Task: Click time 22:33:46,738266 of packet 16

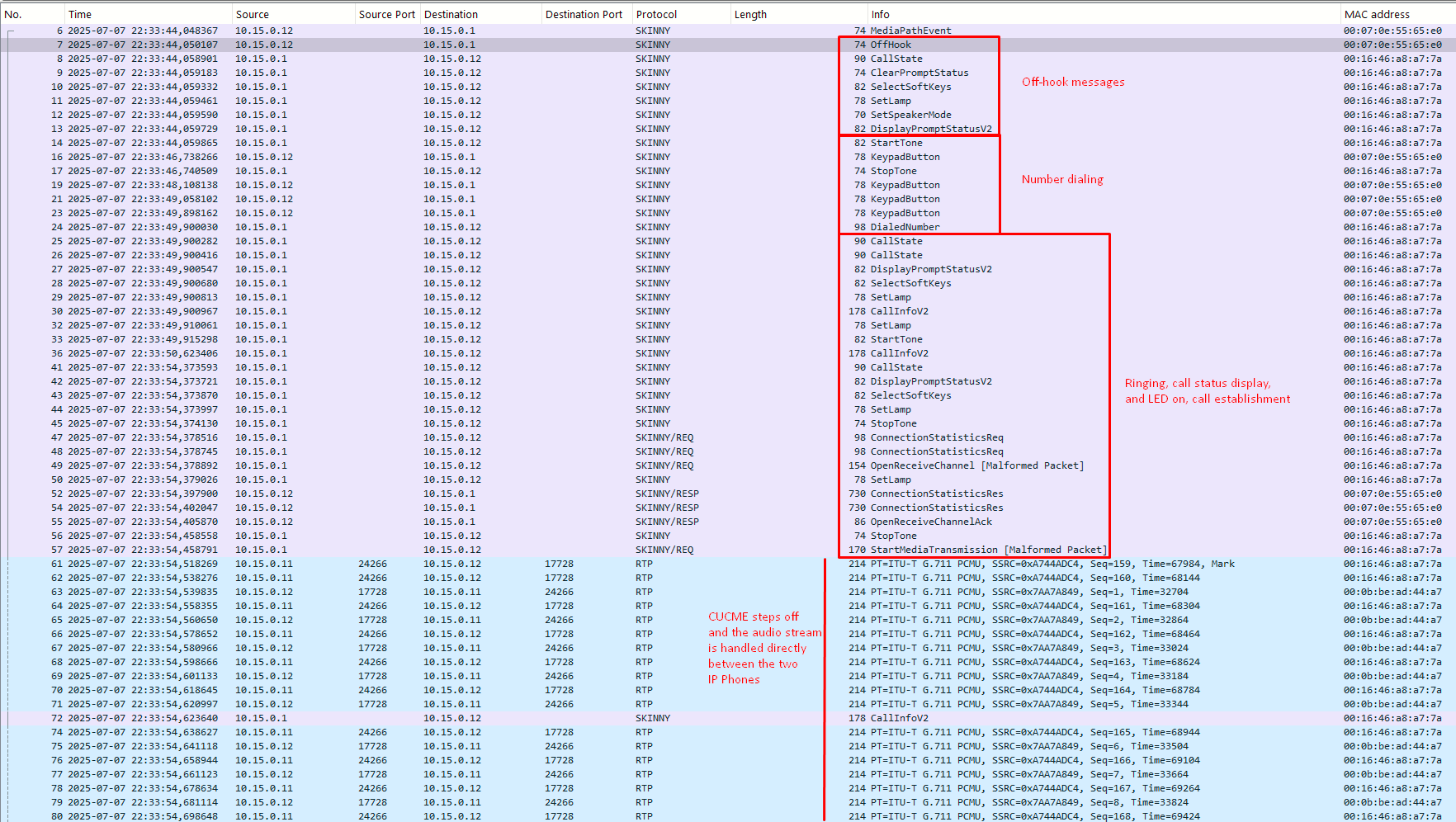Action: click(x=143, y=157)
